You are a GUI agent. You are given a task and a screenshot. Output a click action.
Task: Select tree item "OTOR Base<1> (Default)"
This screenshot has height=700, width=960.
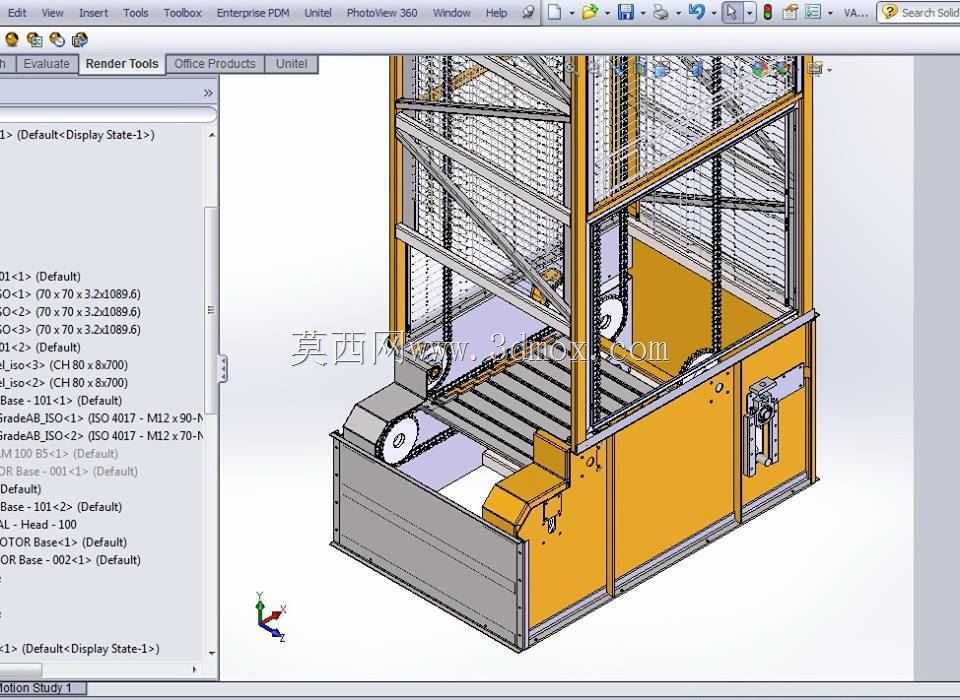[x=63, y=543]
